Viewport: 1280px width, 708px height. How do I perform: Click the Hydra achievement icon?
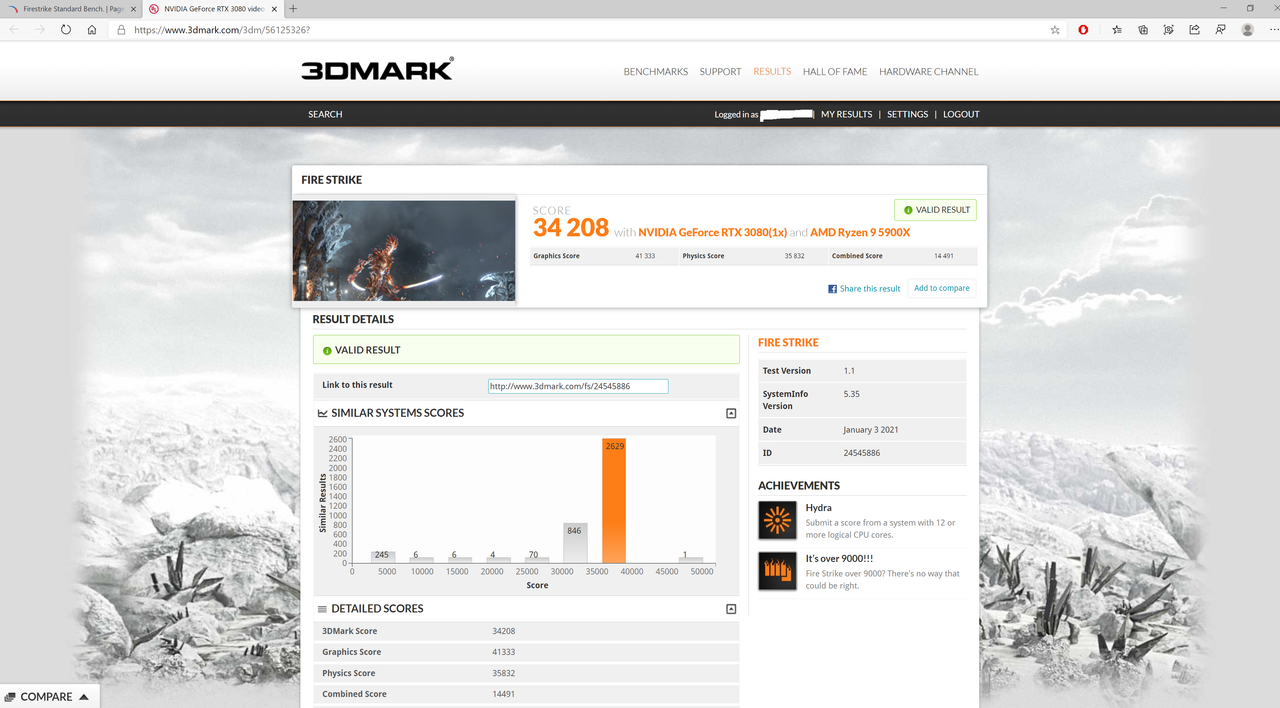[777, 520]
